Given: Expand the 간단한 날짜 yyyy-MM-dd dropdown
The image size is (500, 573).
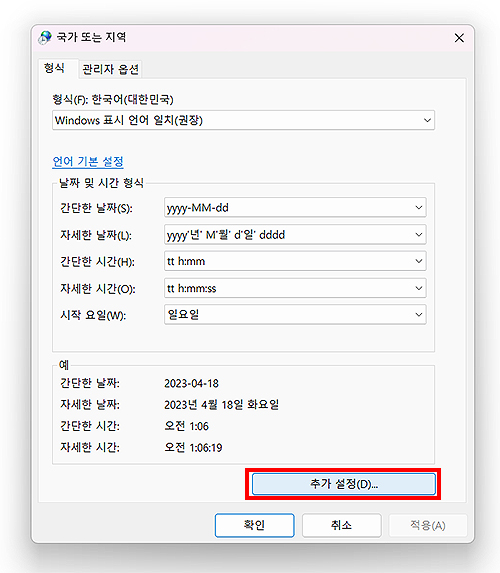Looking at the screenshot, I should pos(295,208).
